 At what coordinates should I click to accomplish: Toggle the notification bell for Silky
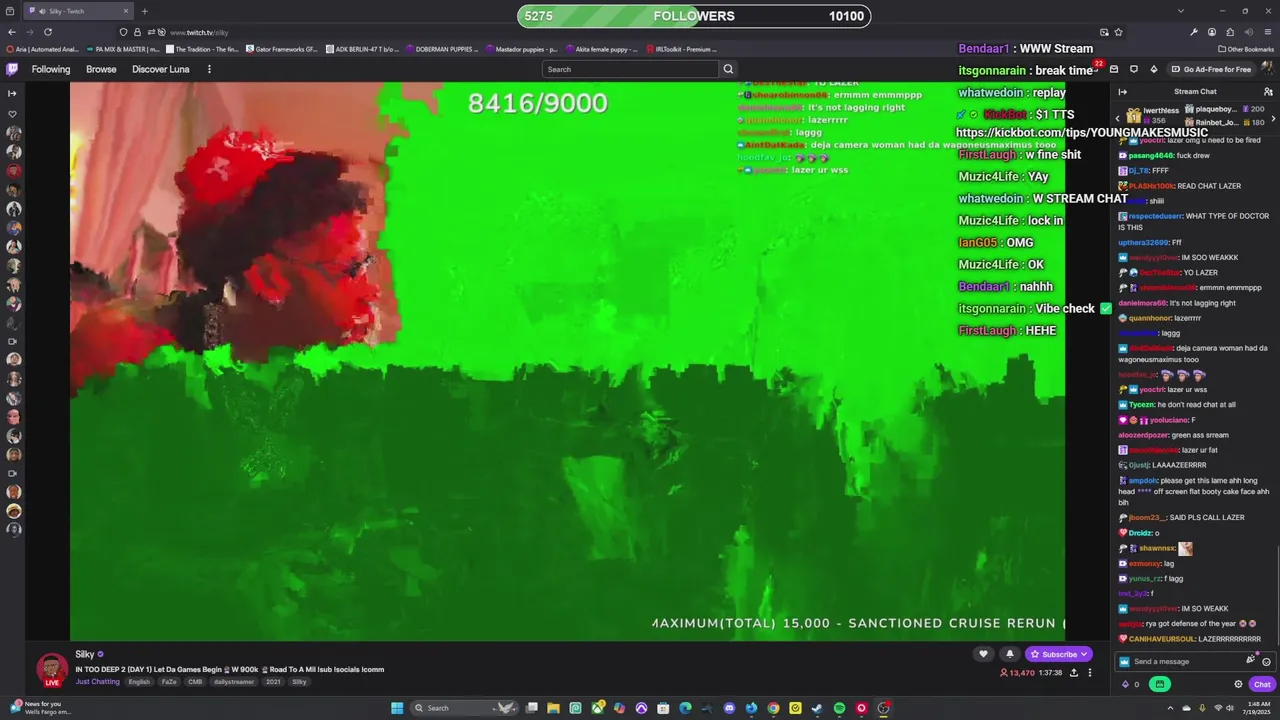[1009, 654]
